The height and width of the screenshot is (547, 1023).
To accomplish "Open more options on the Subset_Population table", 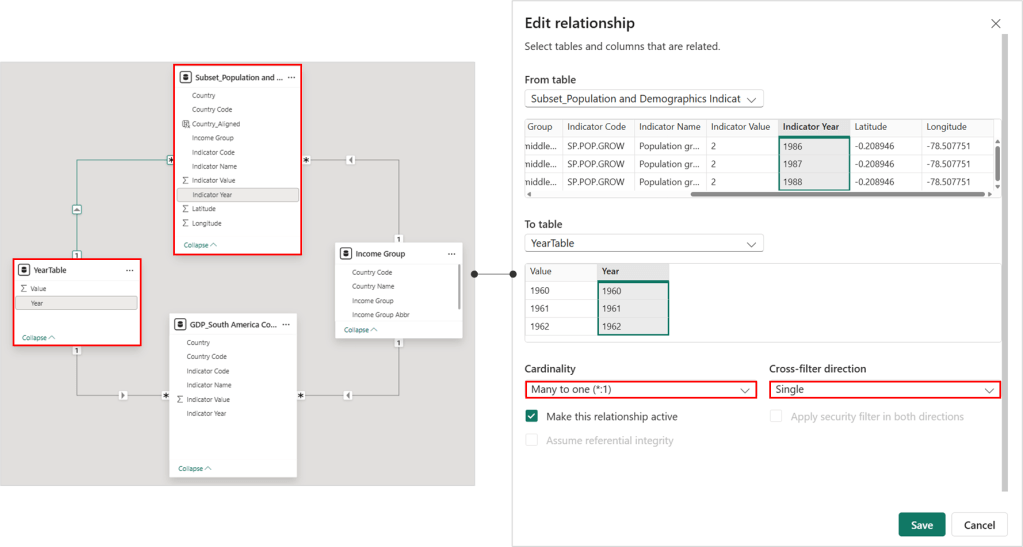I will 290,77.
